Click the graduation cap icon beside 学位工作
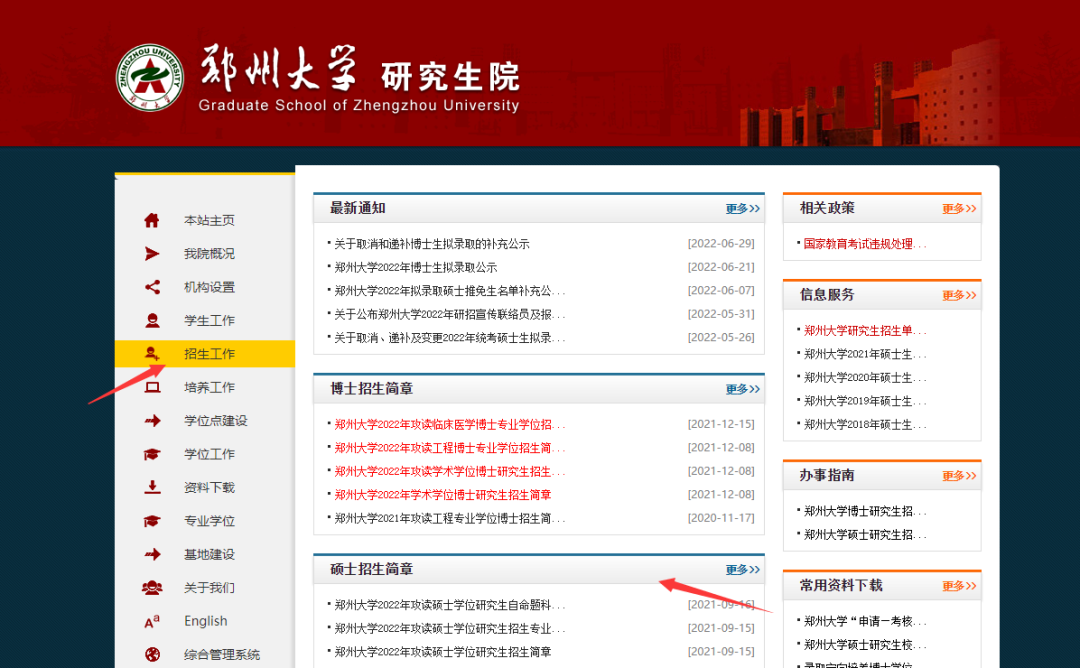Image resolution: width=1080 pixels, height=668 pixels. click(x=152, y=454)
